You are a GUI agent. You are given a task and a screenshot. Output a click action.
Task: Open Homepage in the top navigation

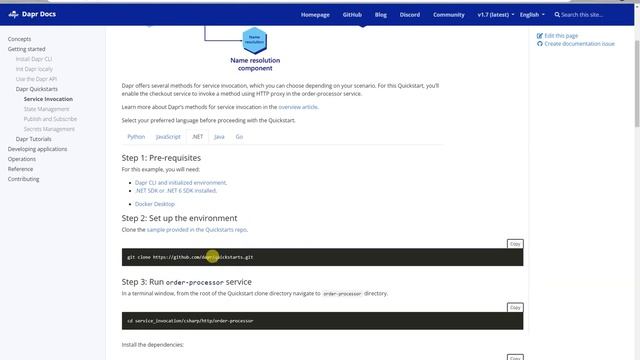pyautogui.click(x=315, y=15)
